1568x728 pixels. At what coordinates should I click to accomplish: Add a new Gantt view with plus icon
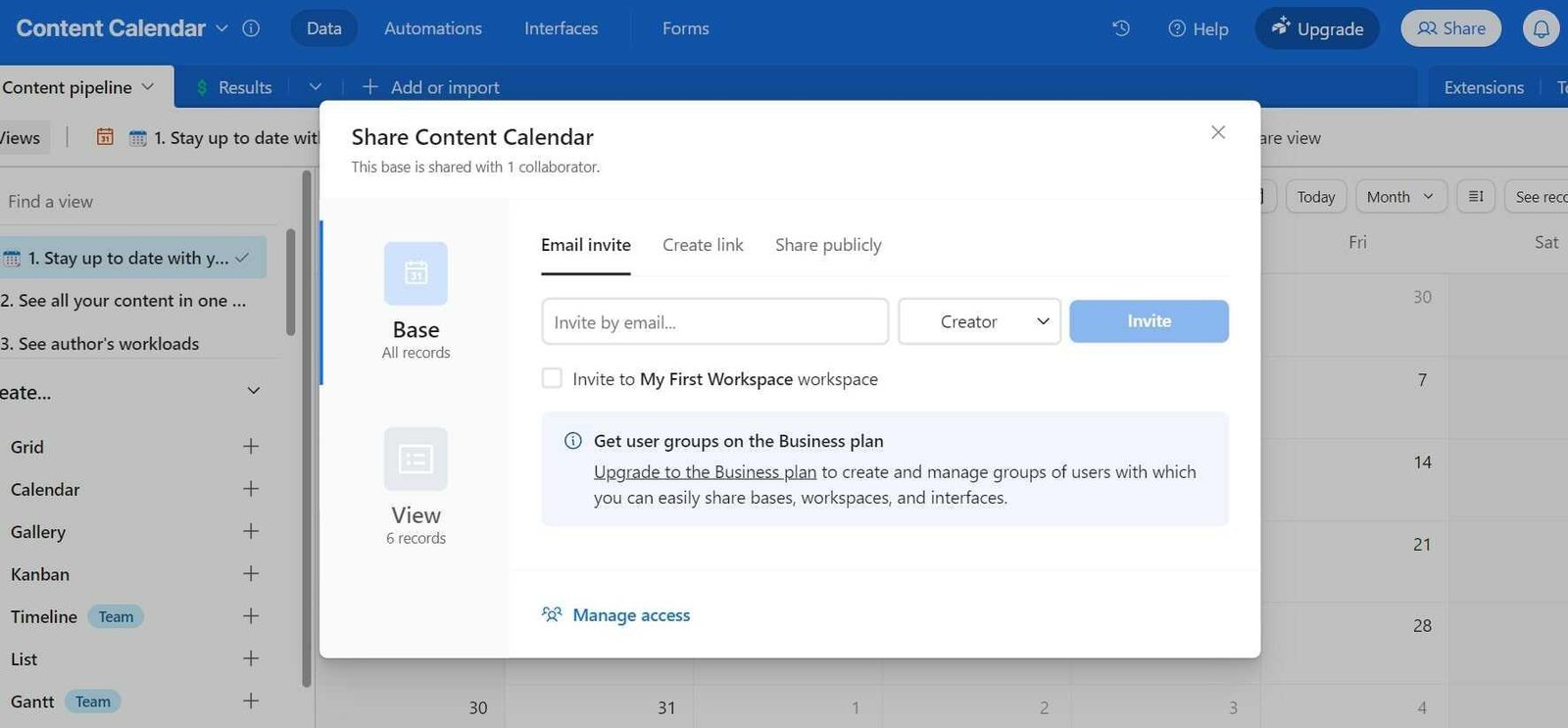click(251, 701)
